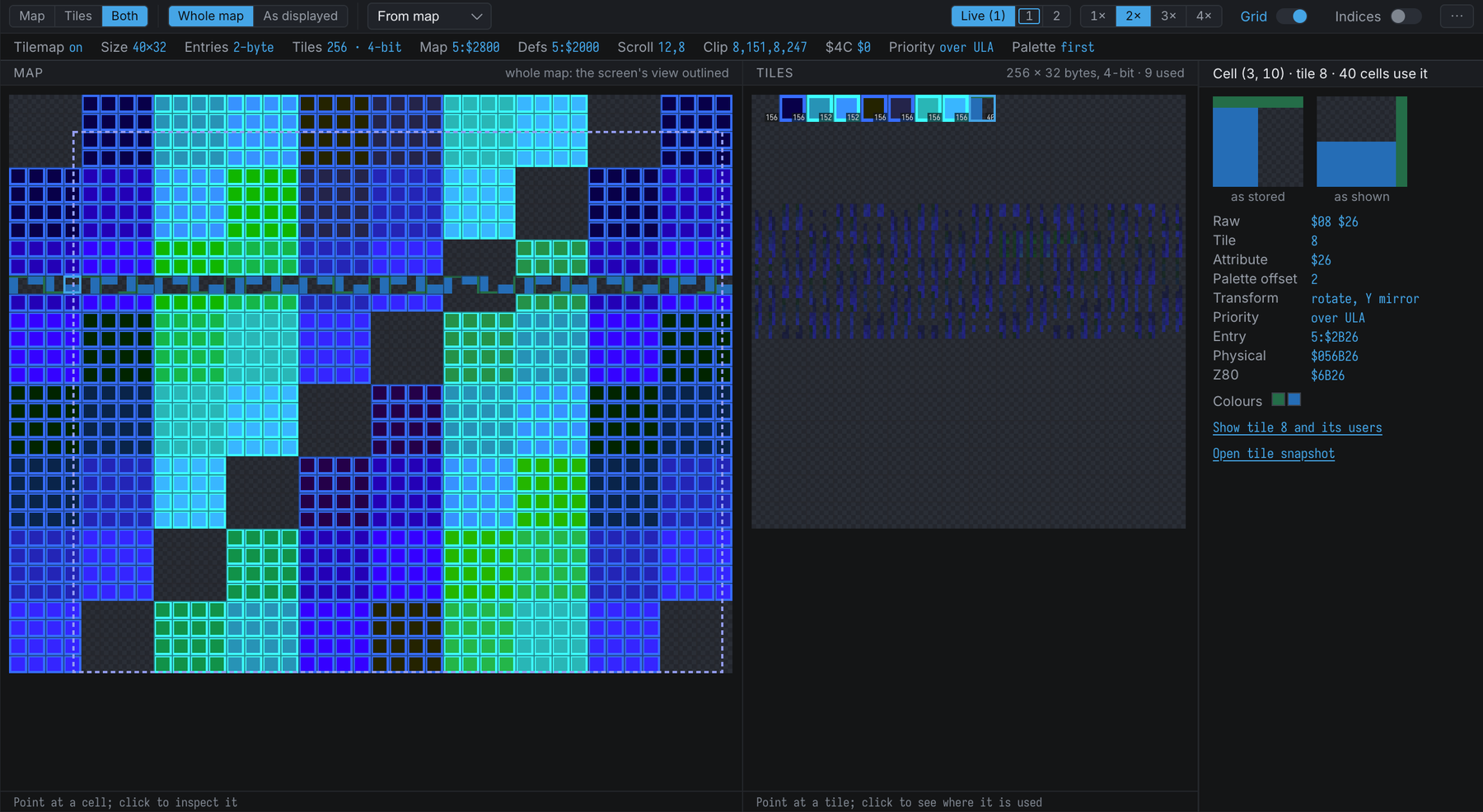The height and width of the screenshot is (812, 1483).
Task: Choose the As displayed mode
Action: (300, 16)
